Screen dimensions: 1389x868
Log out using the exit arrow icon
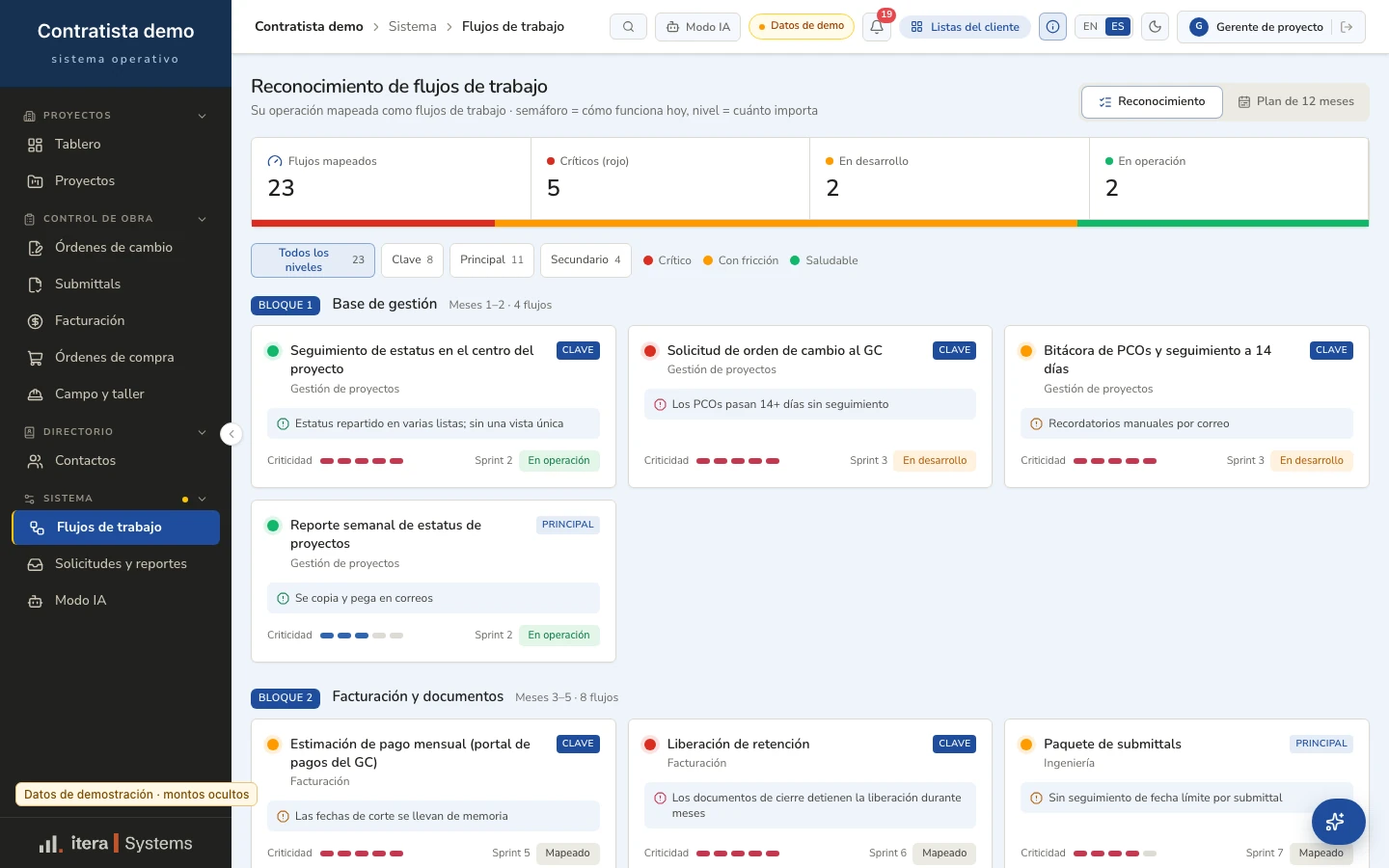pos(1347,27)
